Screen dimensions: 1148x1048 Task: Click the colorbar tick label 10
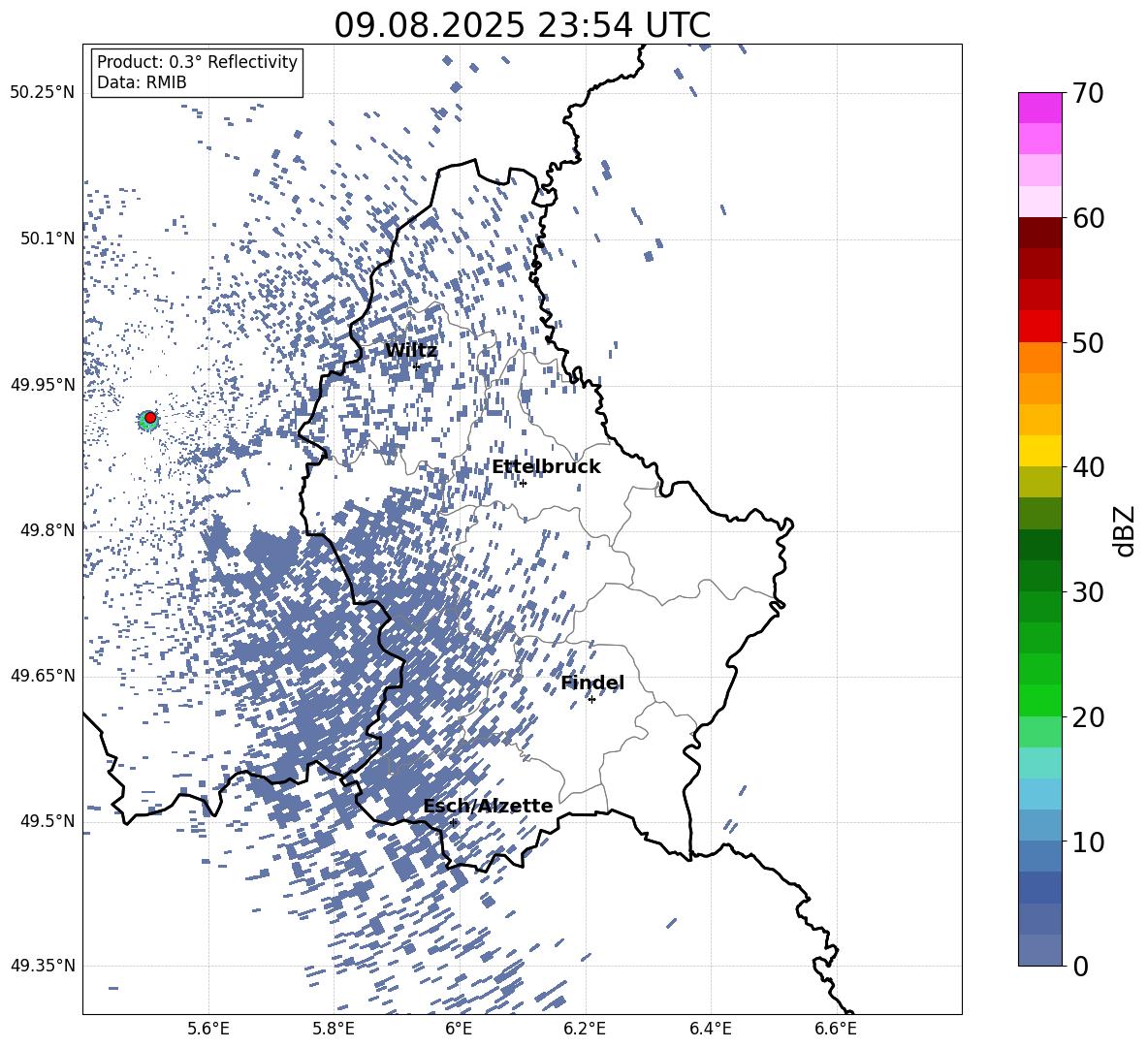pyautogui.click(x=1088, y=842)
